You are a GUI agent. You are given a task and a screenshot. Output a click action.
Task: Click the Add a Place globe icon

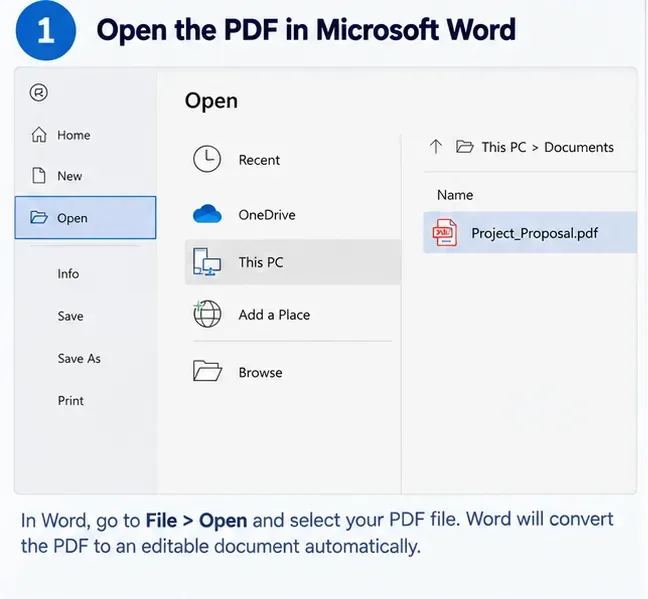207,314
